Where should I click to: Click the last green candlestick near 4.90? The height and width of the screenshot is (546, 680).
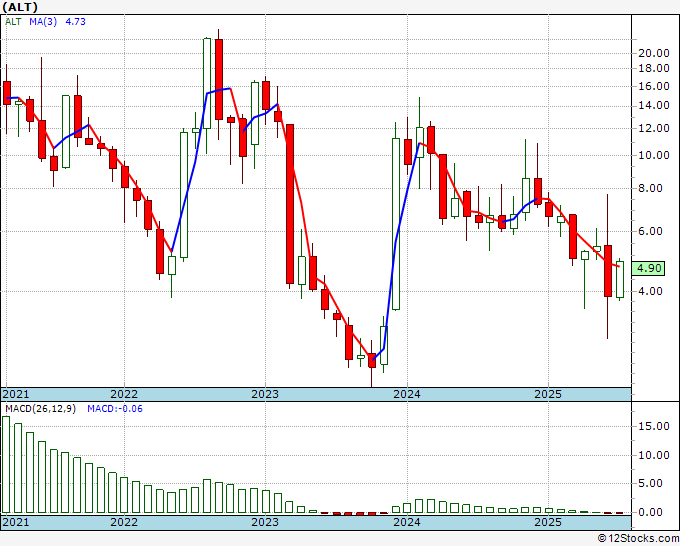point(620,279)
